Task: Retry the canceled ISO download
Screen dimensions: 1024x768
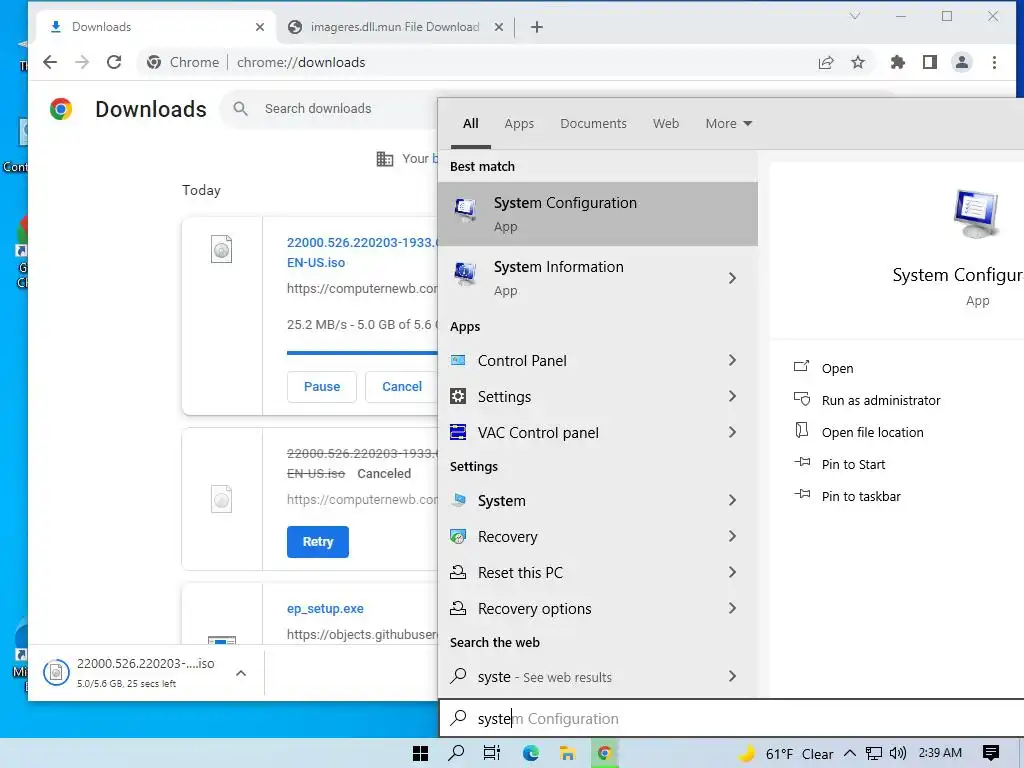Action: click(317, 541)
